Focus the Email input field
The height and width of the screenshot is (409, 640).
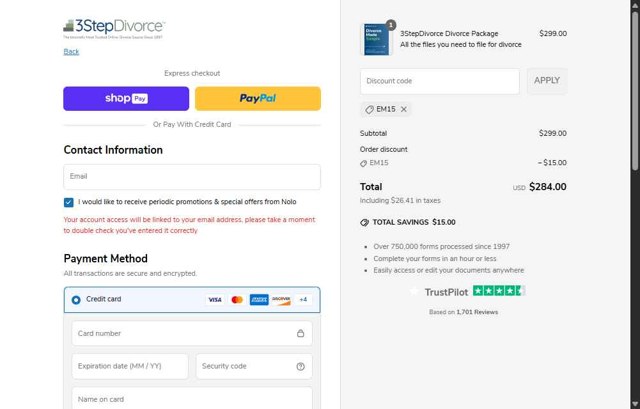pos(192,177)
